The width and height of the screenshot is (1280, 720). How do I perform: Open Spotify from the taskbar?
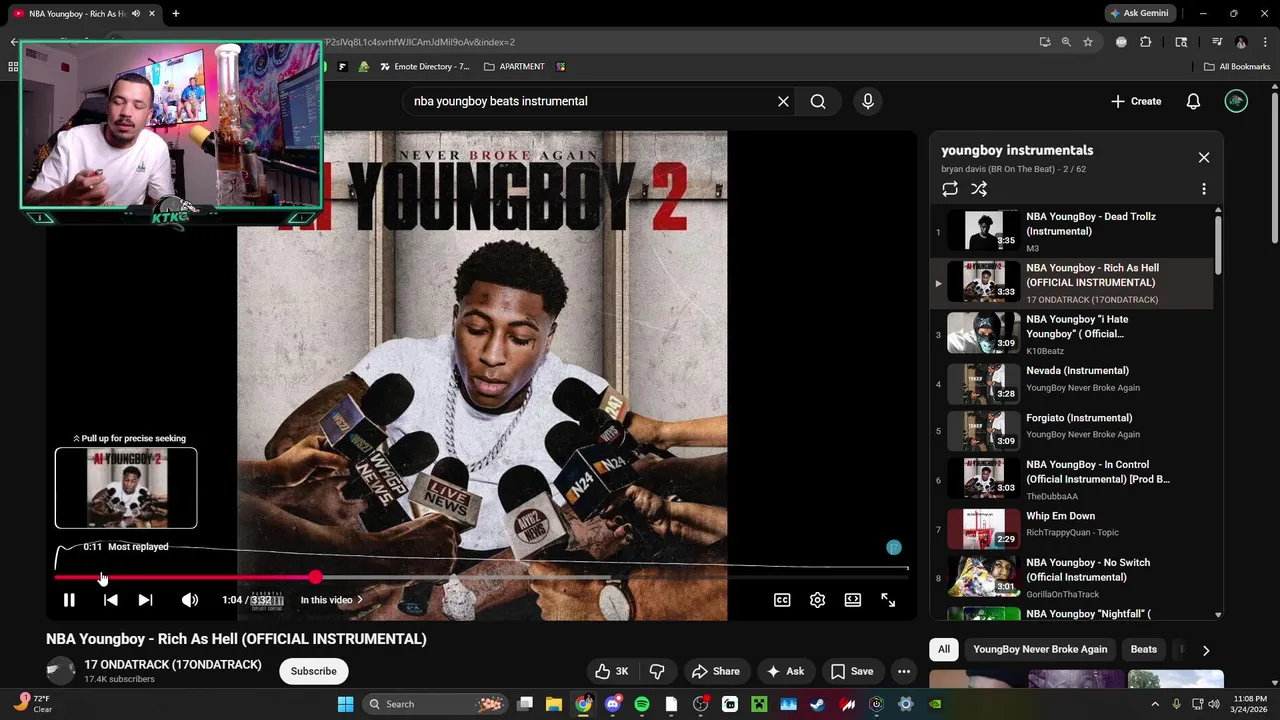click(642, 704)
